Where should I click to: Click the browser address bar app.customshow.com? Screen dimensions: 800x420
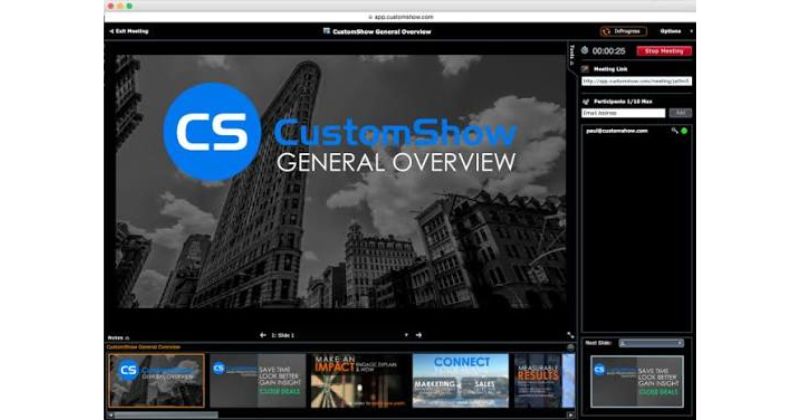coord(401,17)
